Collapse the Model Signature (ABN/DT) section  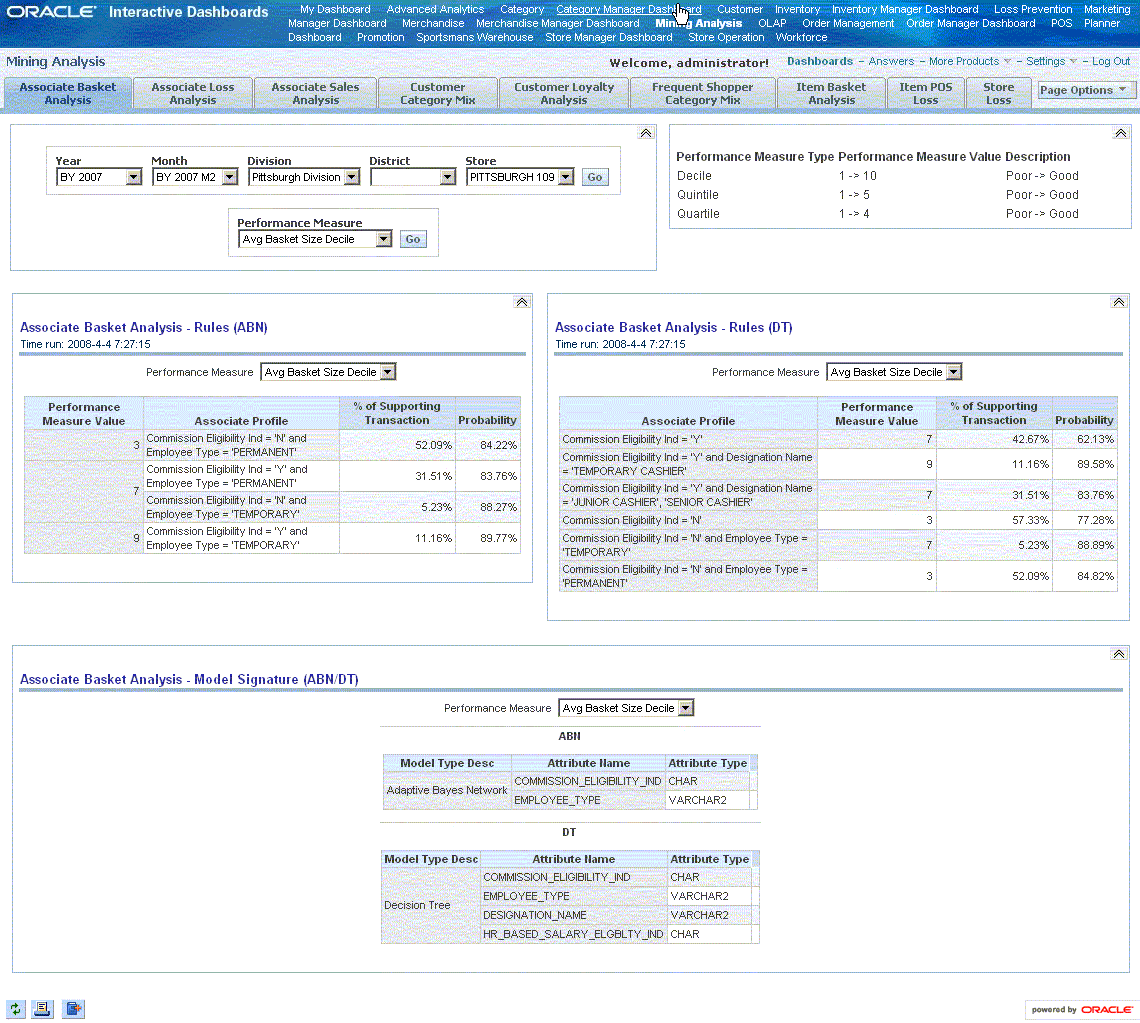click(1118, 654)
